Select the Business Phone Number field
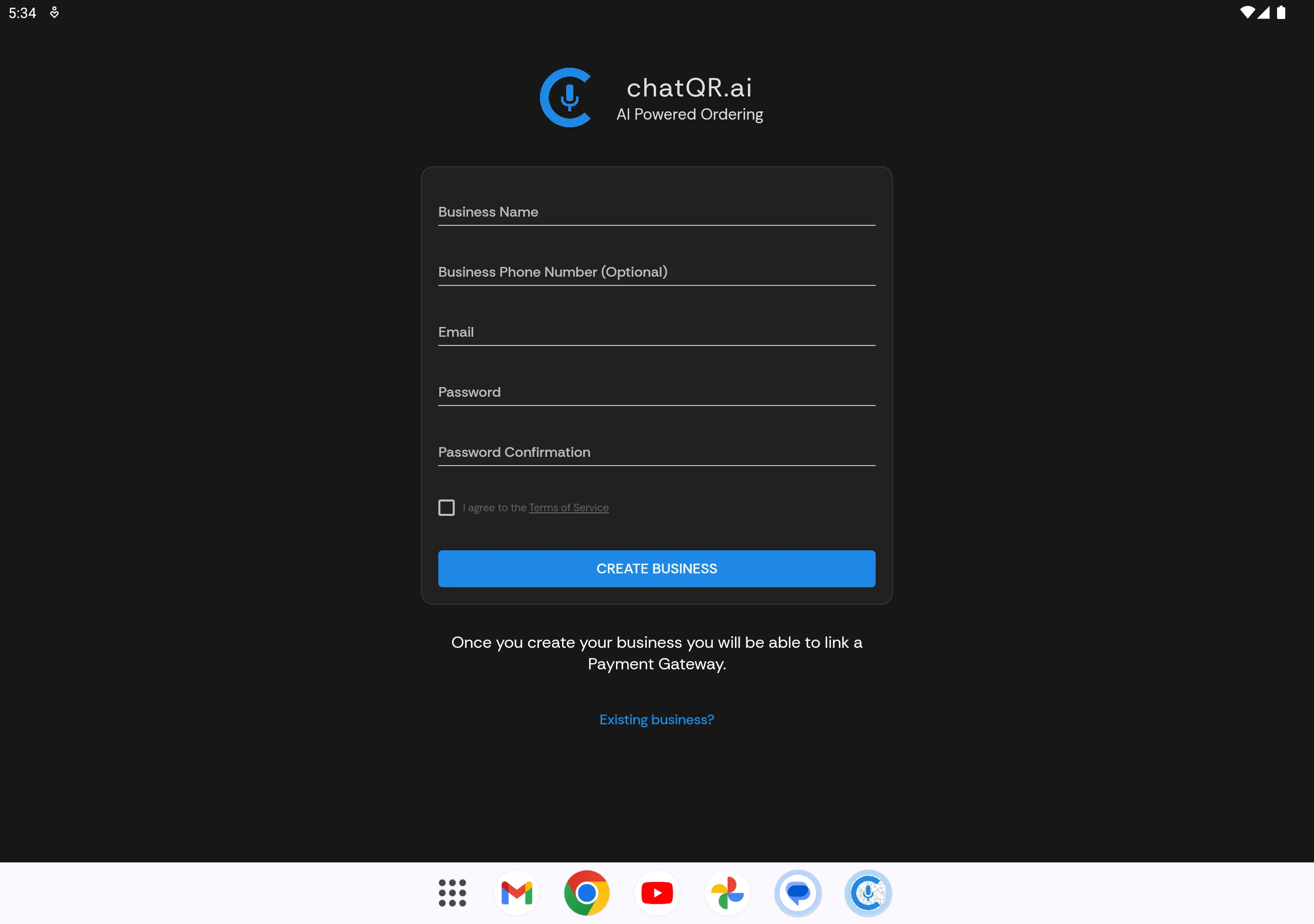Screen dimensions: 1314x924 tap(657, 272)
